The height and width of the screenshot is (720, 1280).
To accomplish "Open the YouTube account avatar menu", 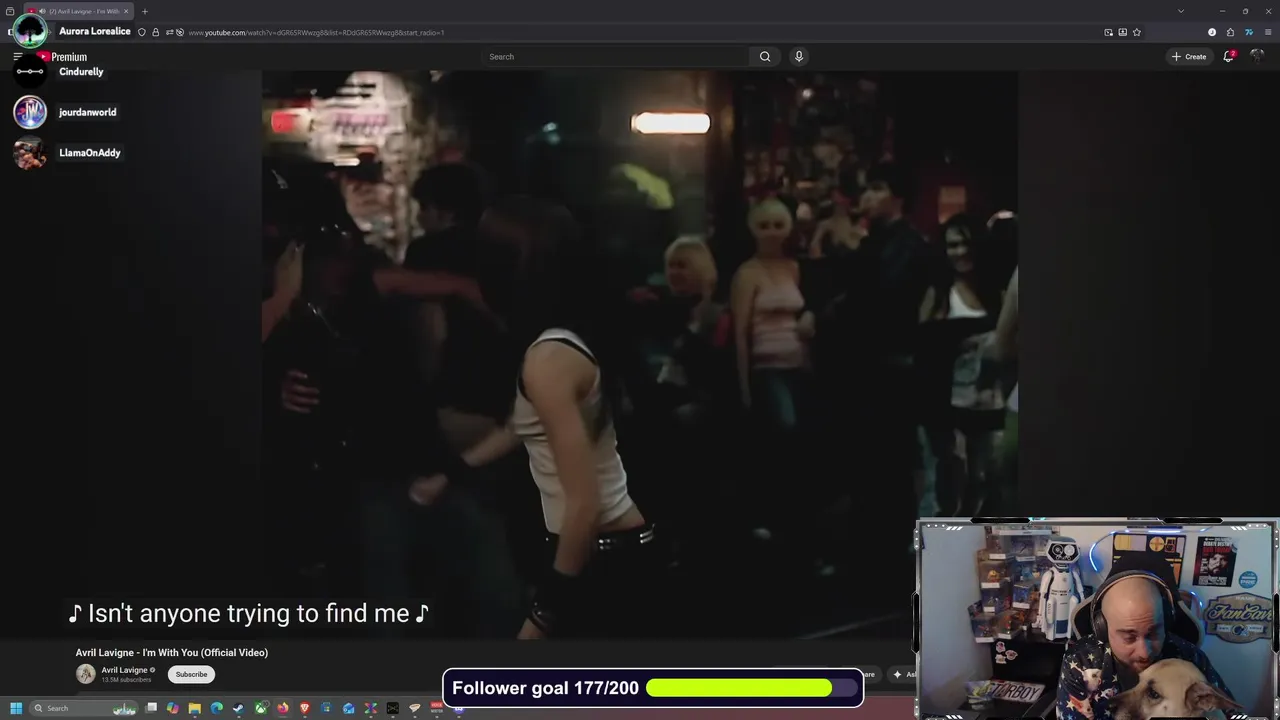I will point(1258,57).
